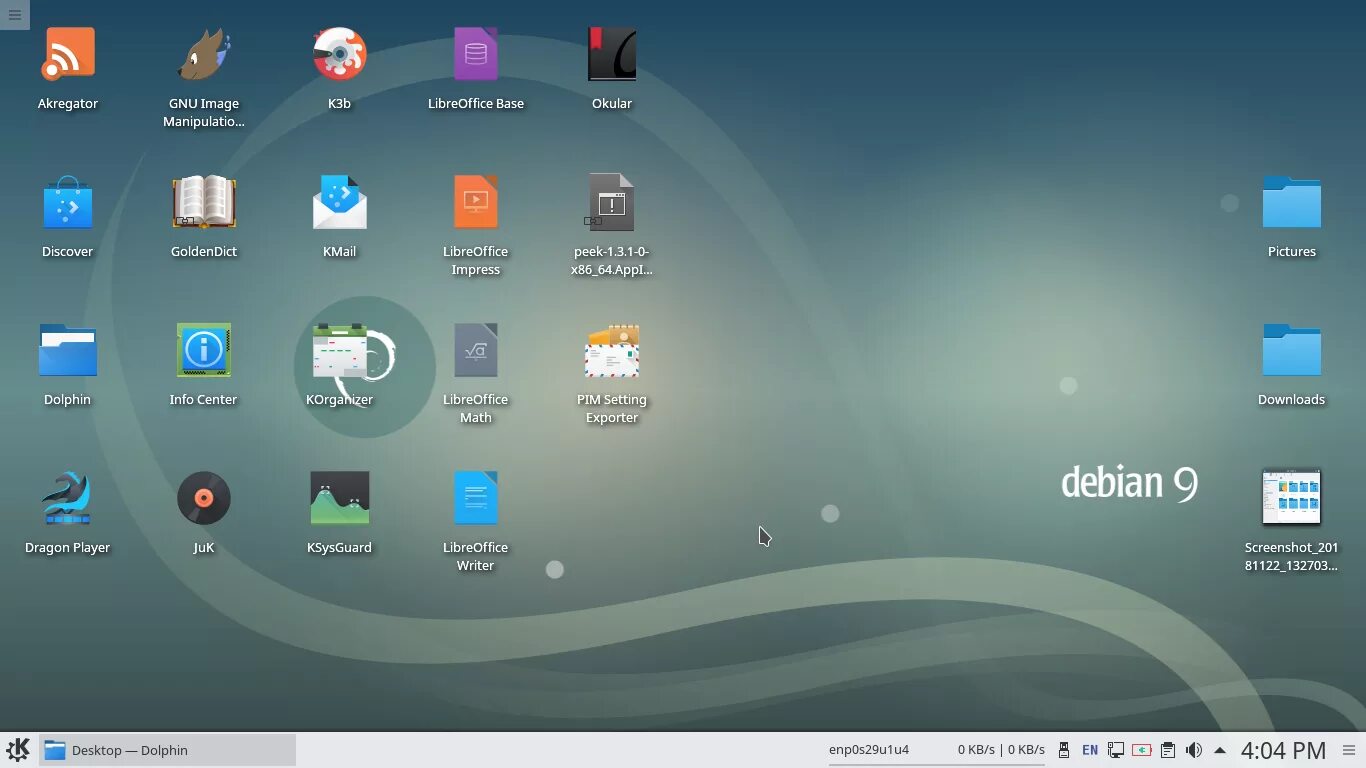Open the clipboard tray icon
This screenshot has height=768, width=1366.
point(1168,750)
